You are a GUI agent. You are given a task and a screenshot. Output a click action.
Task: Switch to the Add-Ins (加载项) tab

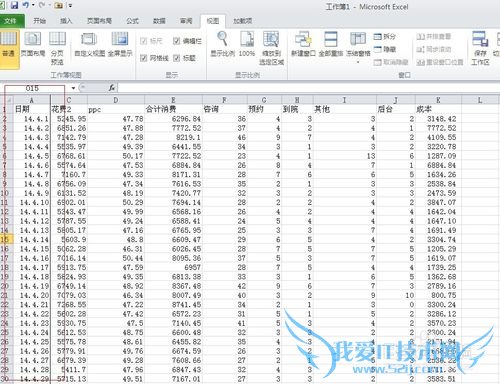pos(242,21)
